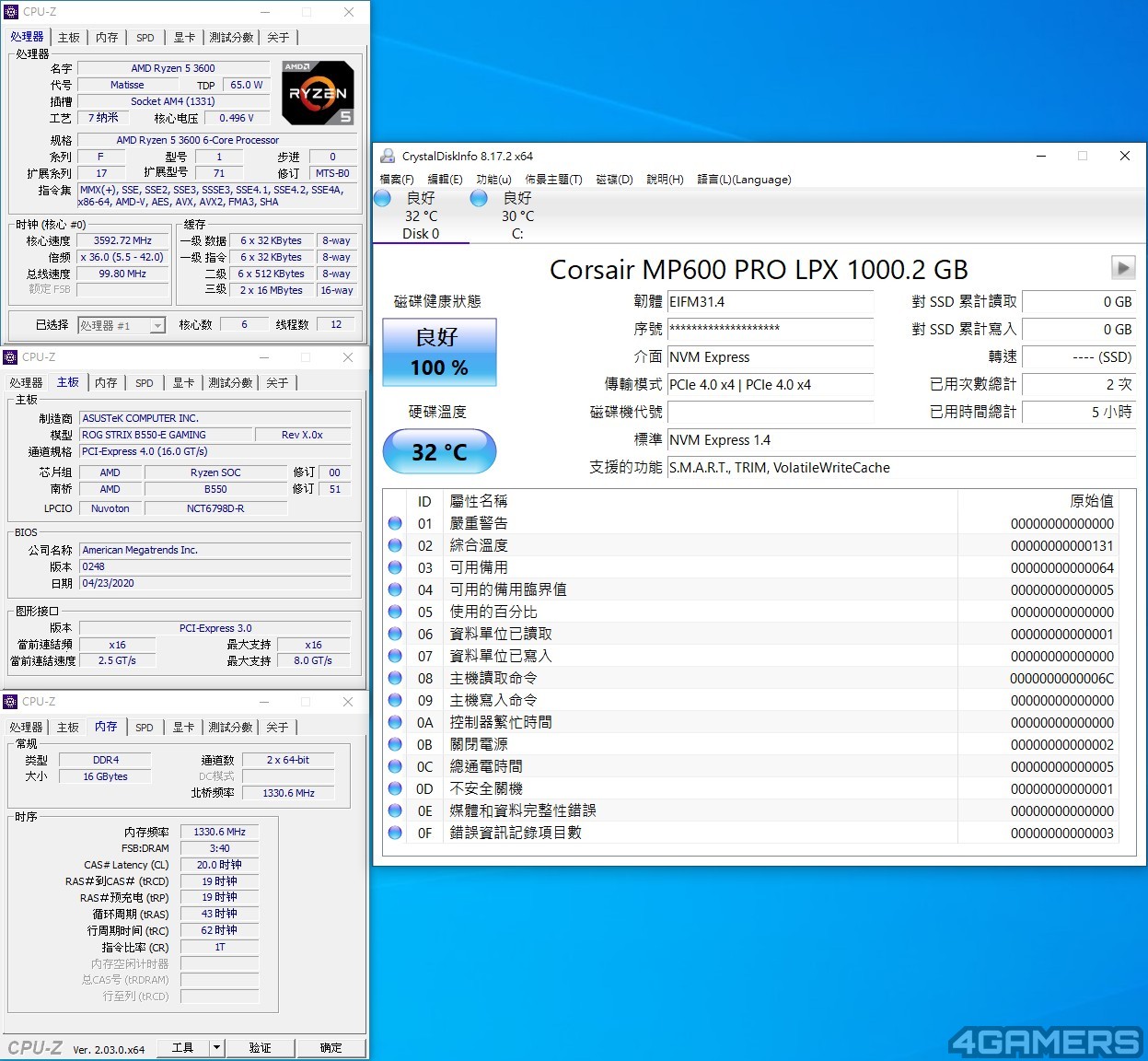The width and height of the screenshot is (1148, 1061).
Task: Open the 功能(u) menu
Action: pyautogui.click(x=493, y=180)
